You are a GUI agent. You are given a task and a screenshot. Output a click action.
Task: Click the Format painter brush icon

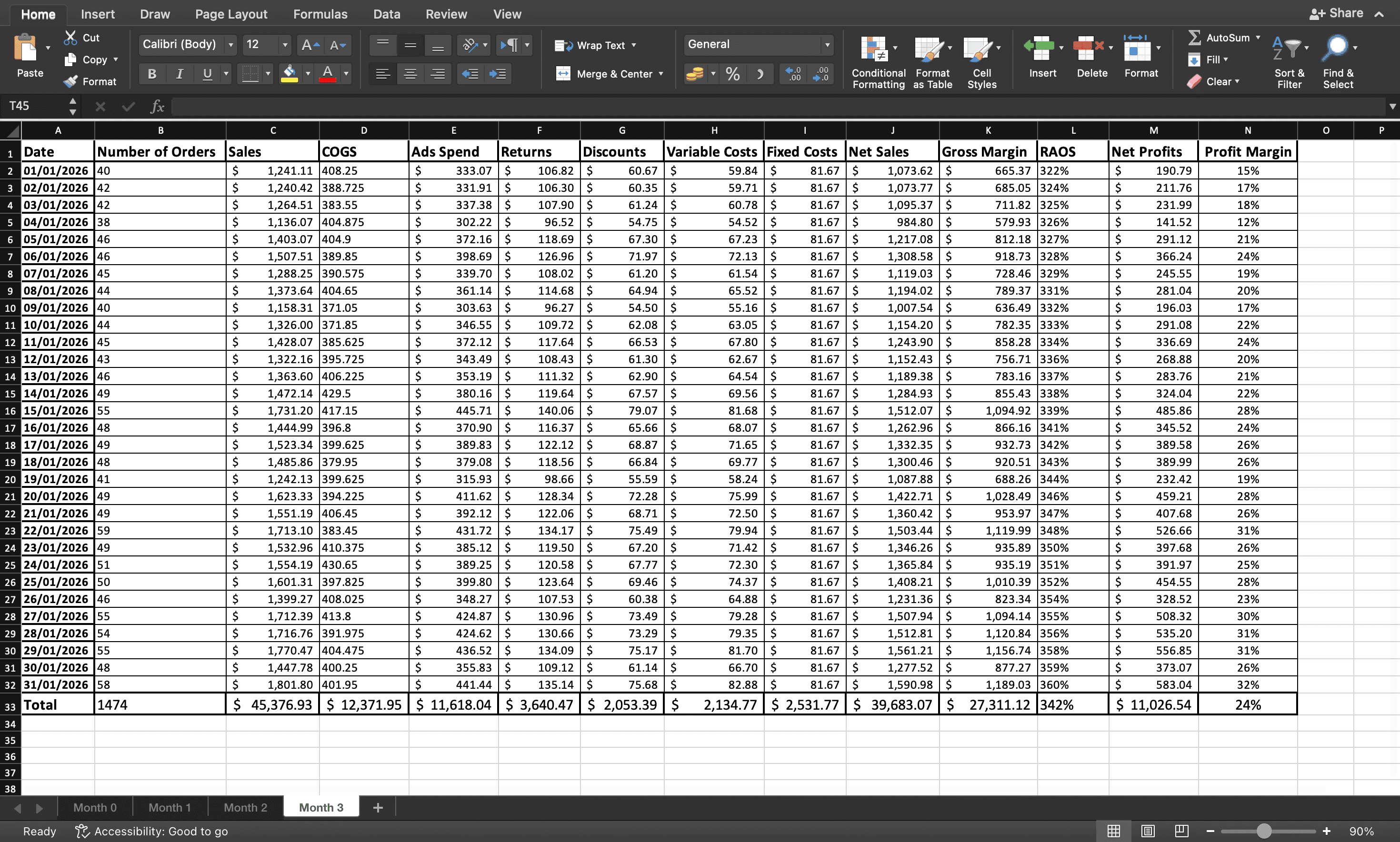70,82
